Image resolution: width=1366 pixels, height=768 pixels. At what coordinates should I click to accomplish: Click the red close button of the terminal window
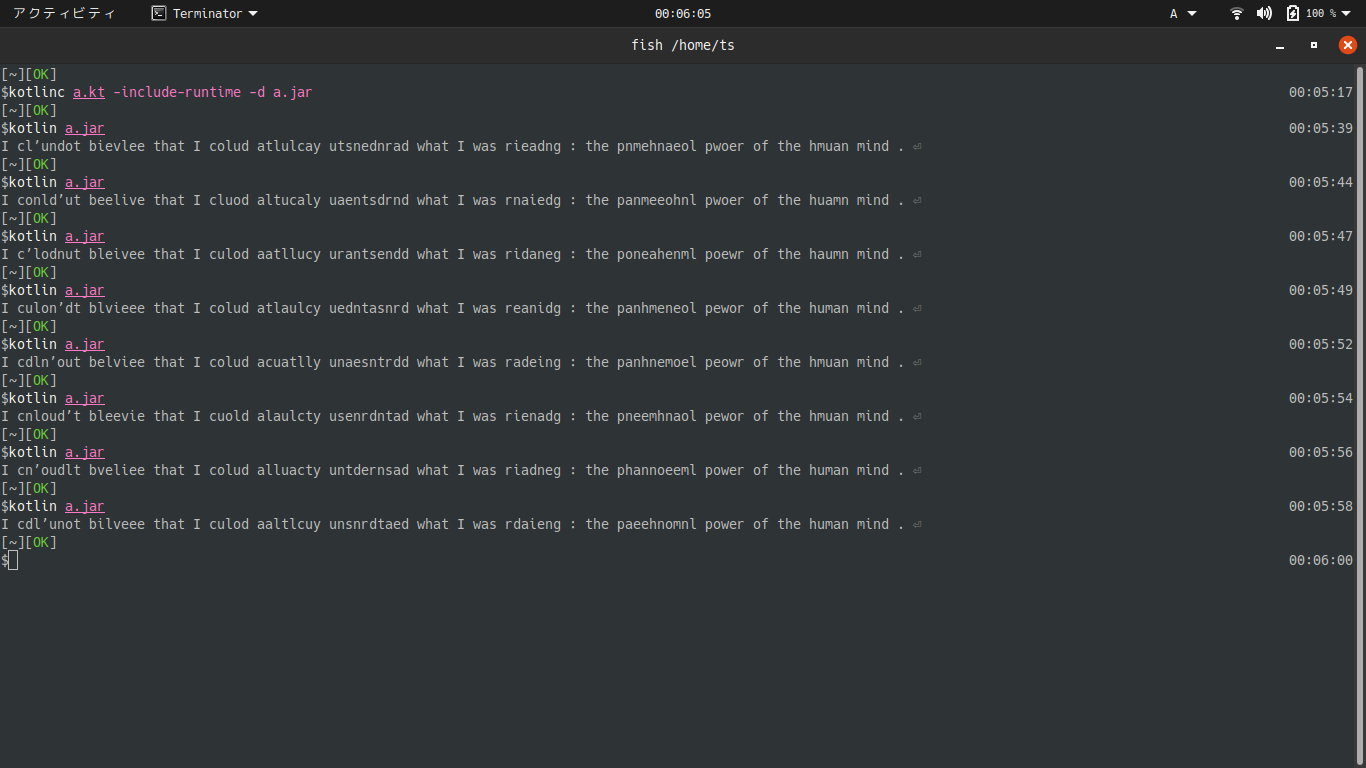click(1347, 45)
